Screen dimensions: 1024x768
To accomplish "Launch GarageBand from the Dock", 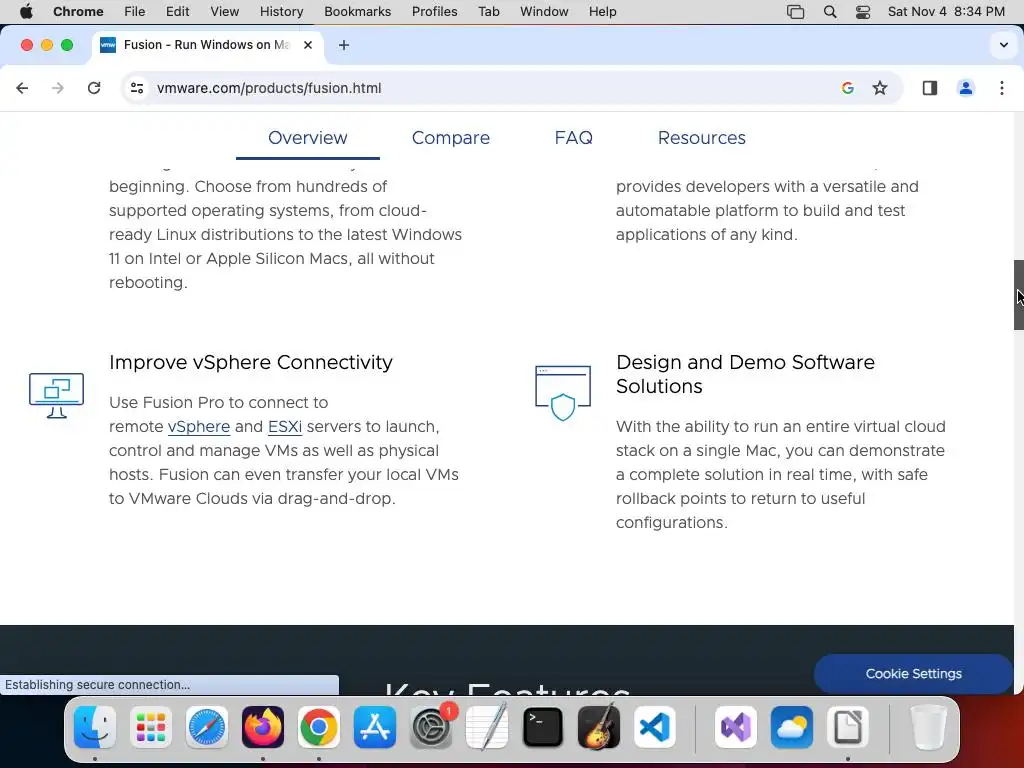I will click(599, 727).
